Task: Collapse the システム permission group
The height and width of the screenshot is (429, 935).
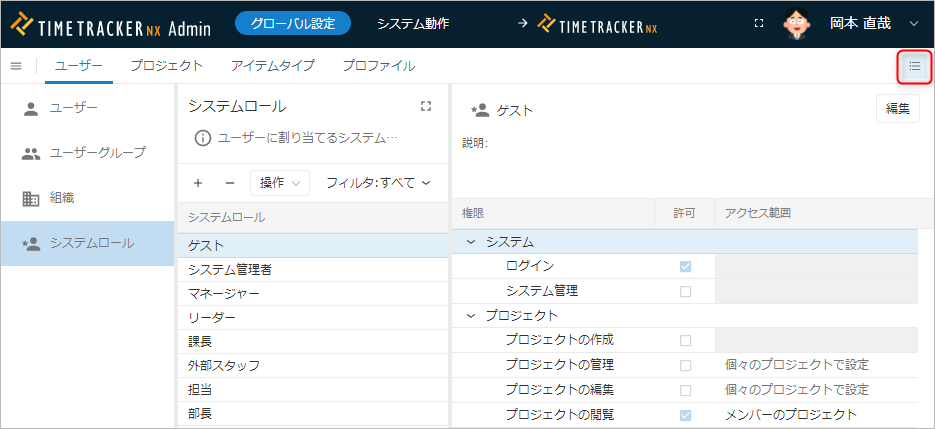Action: click(471, 242)
